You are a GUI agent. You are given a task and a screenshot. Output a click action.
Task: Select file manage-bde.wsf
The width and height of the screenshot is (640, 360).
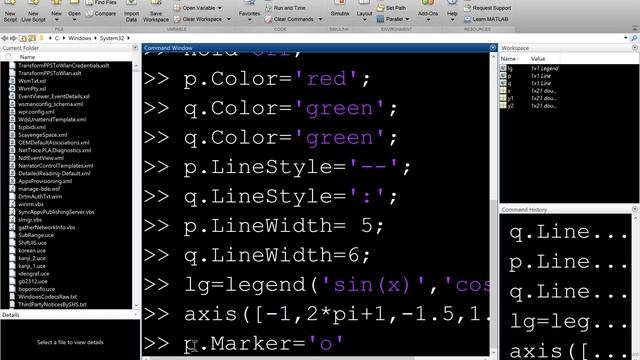39,189
